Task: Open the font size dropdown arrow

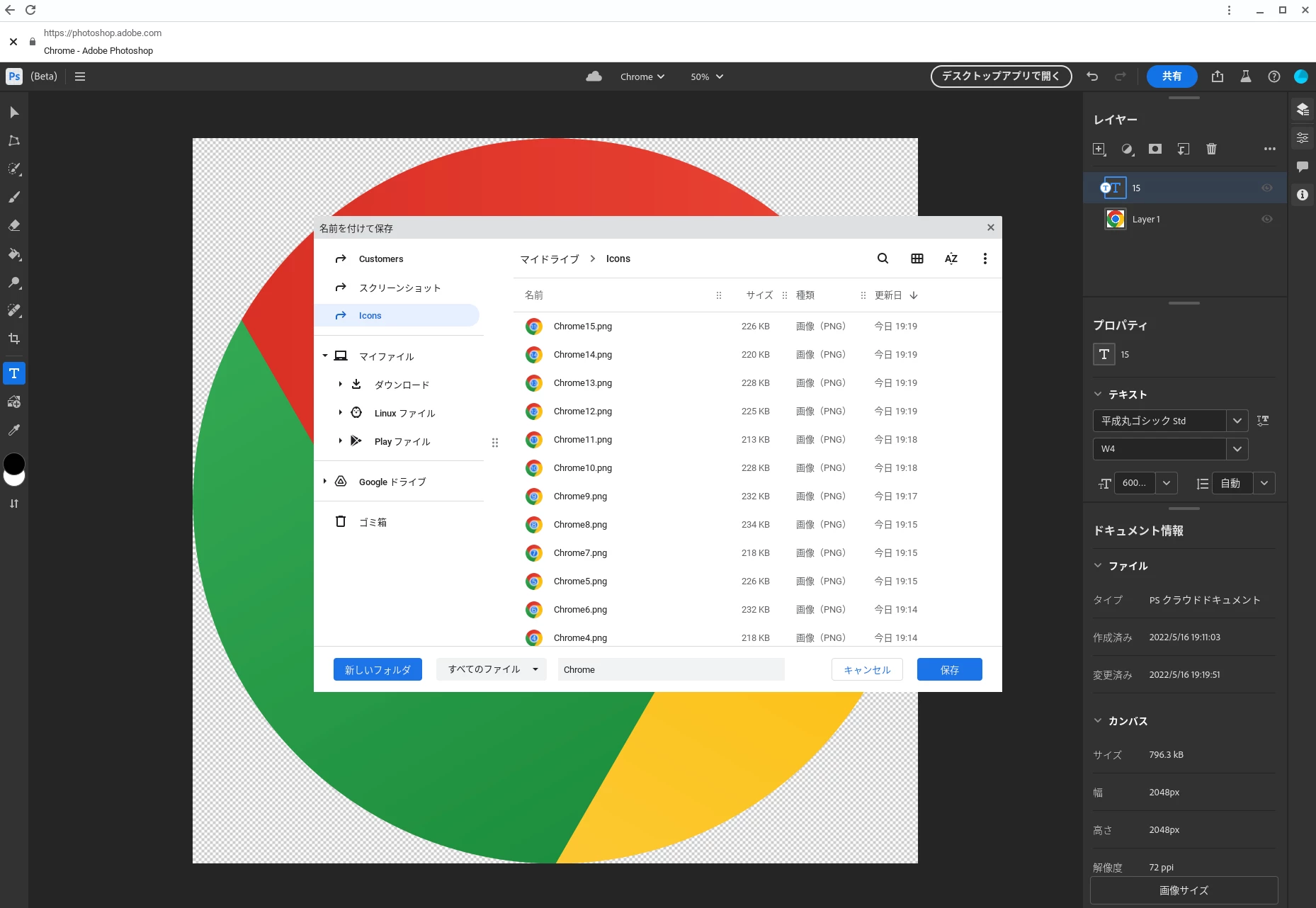Action: click(x=1167, y=483)
